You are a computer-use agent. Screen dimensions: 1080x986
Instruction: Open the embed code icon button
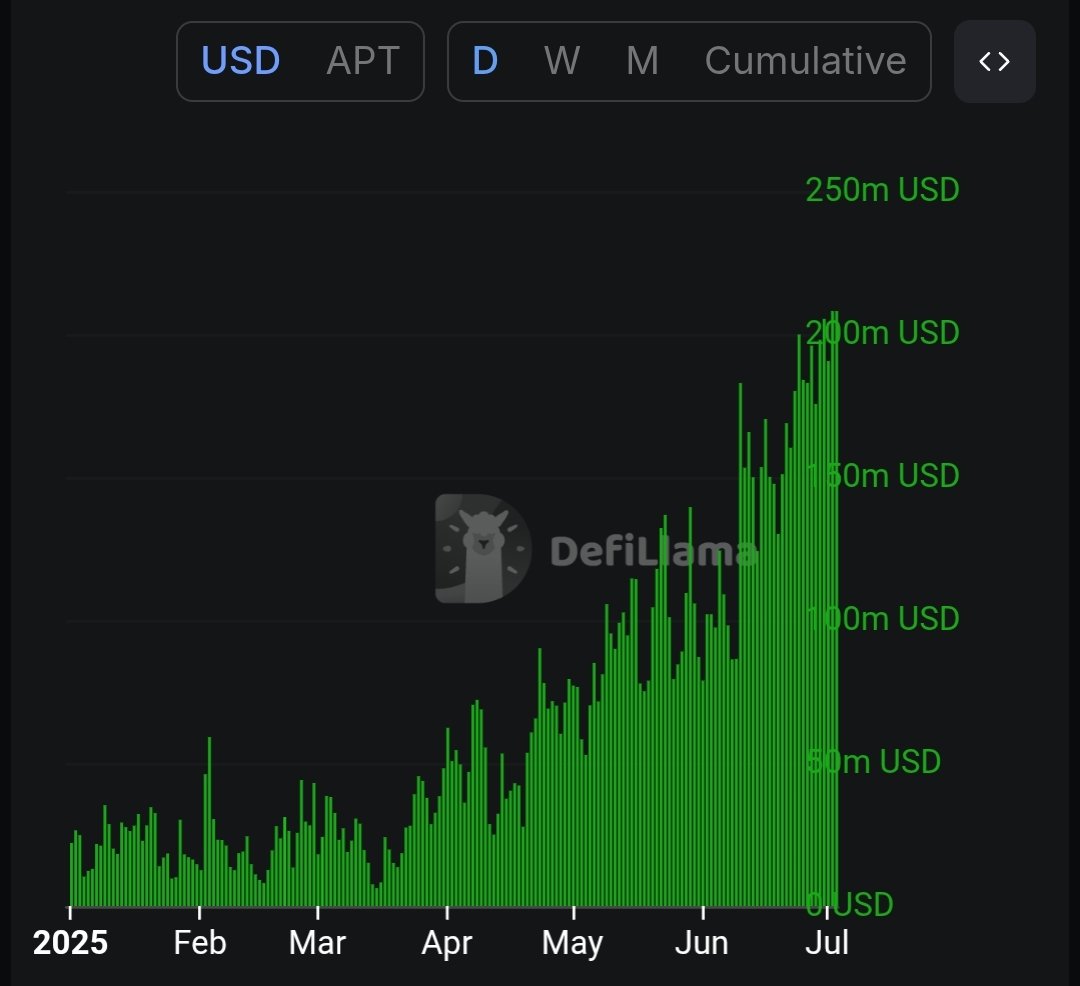pos(995,61)
